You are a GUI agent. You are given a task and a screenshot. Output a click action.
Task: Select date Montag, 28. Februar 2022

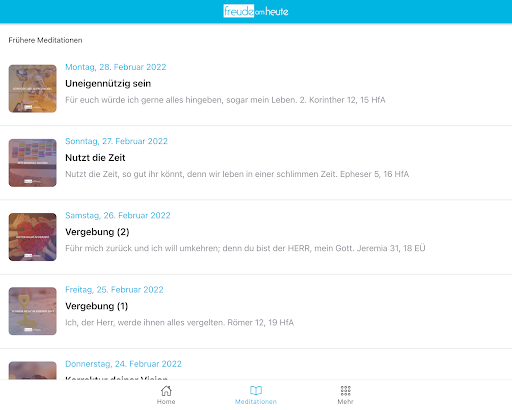116,67
